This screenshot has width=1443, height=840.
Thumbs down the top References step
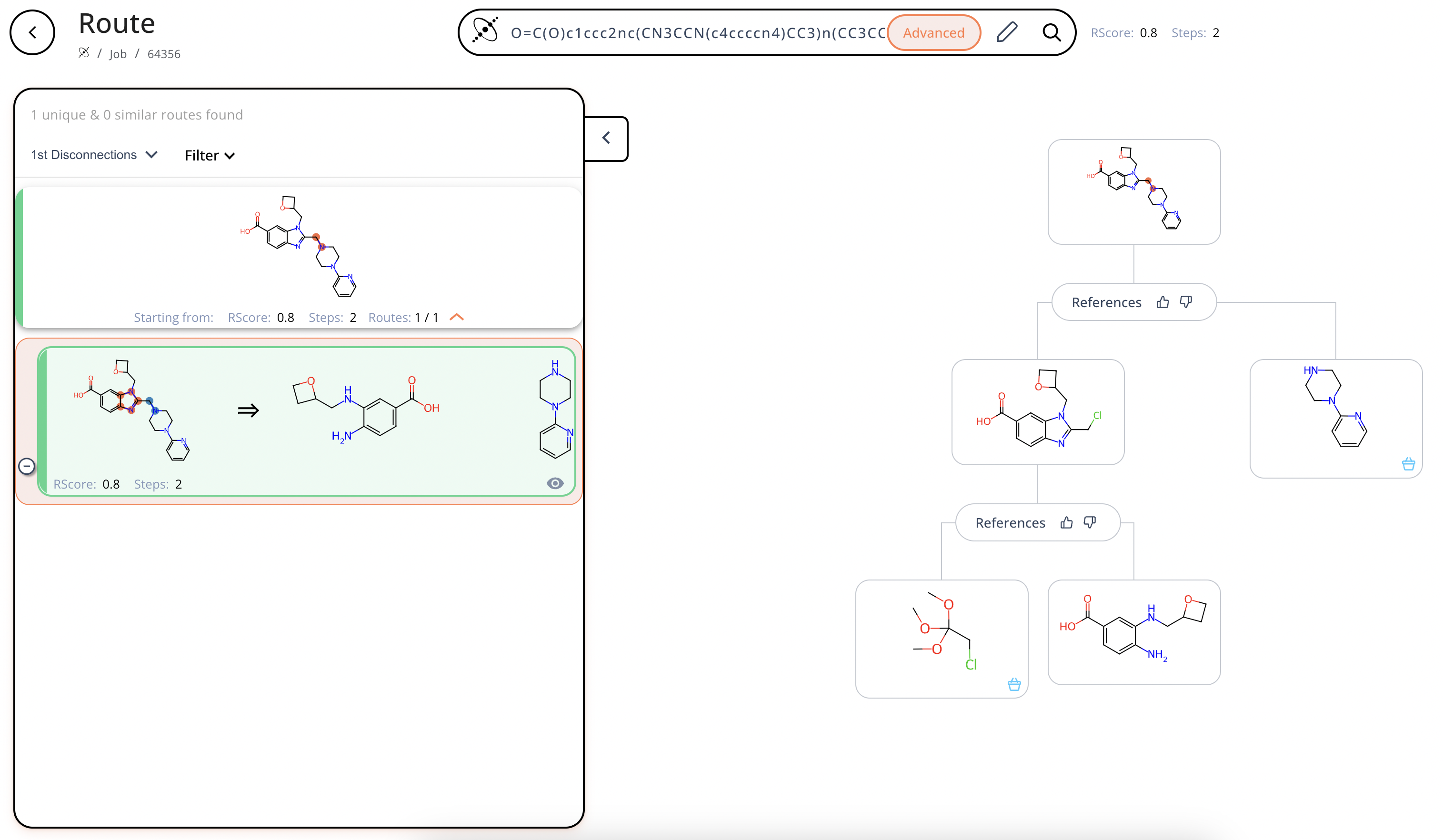pyautogui.click(x=1186, y=302)
